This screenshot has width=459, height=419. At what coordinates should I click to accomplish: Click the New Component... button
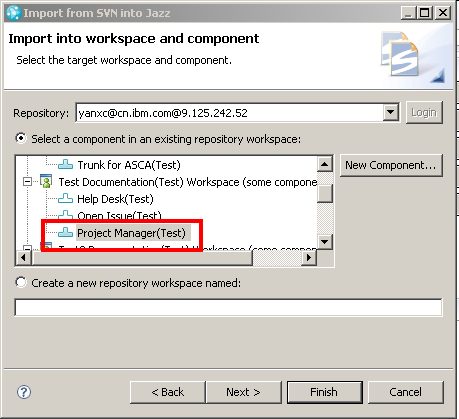(391, 165)
